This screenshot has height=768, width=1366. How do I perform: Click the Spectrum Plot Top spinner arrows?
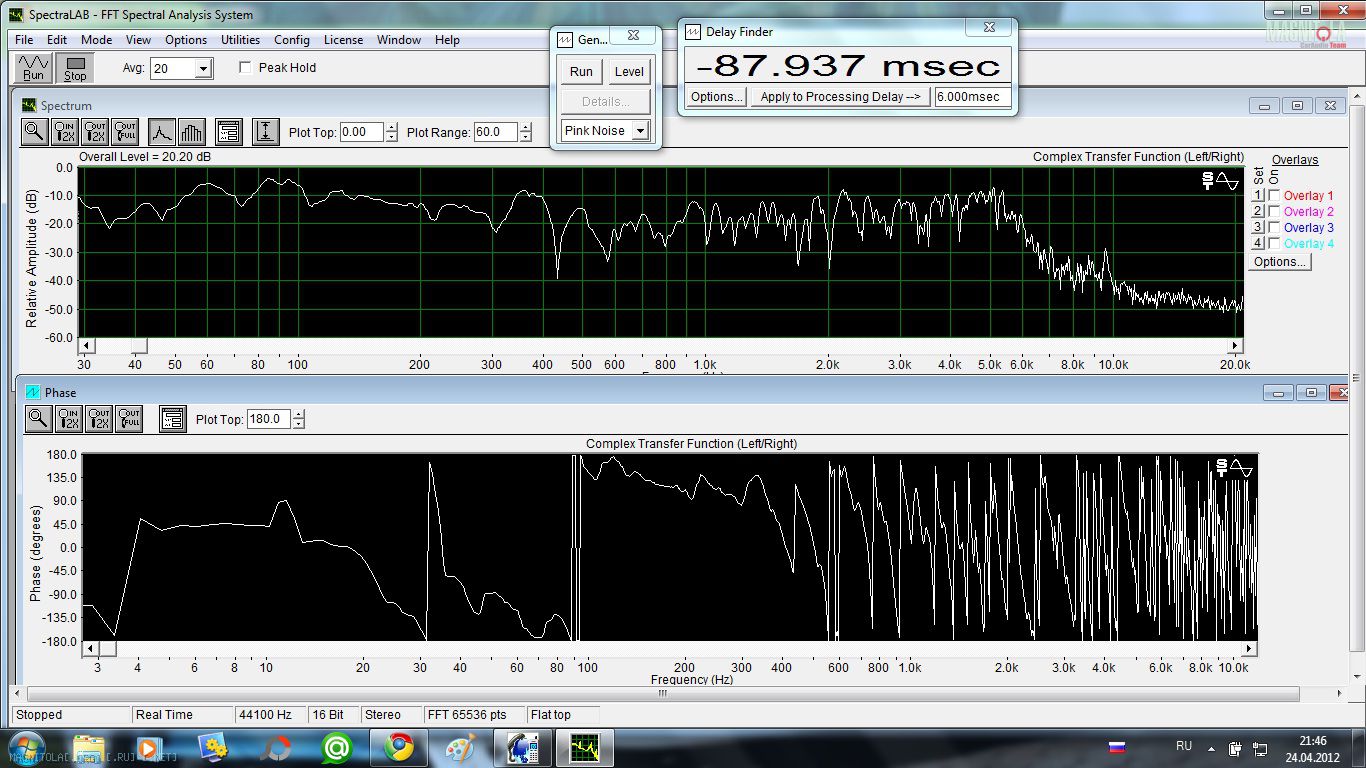[391, 132]
